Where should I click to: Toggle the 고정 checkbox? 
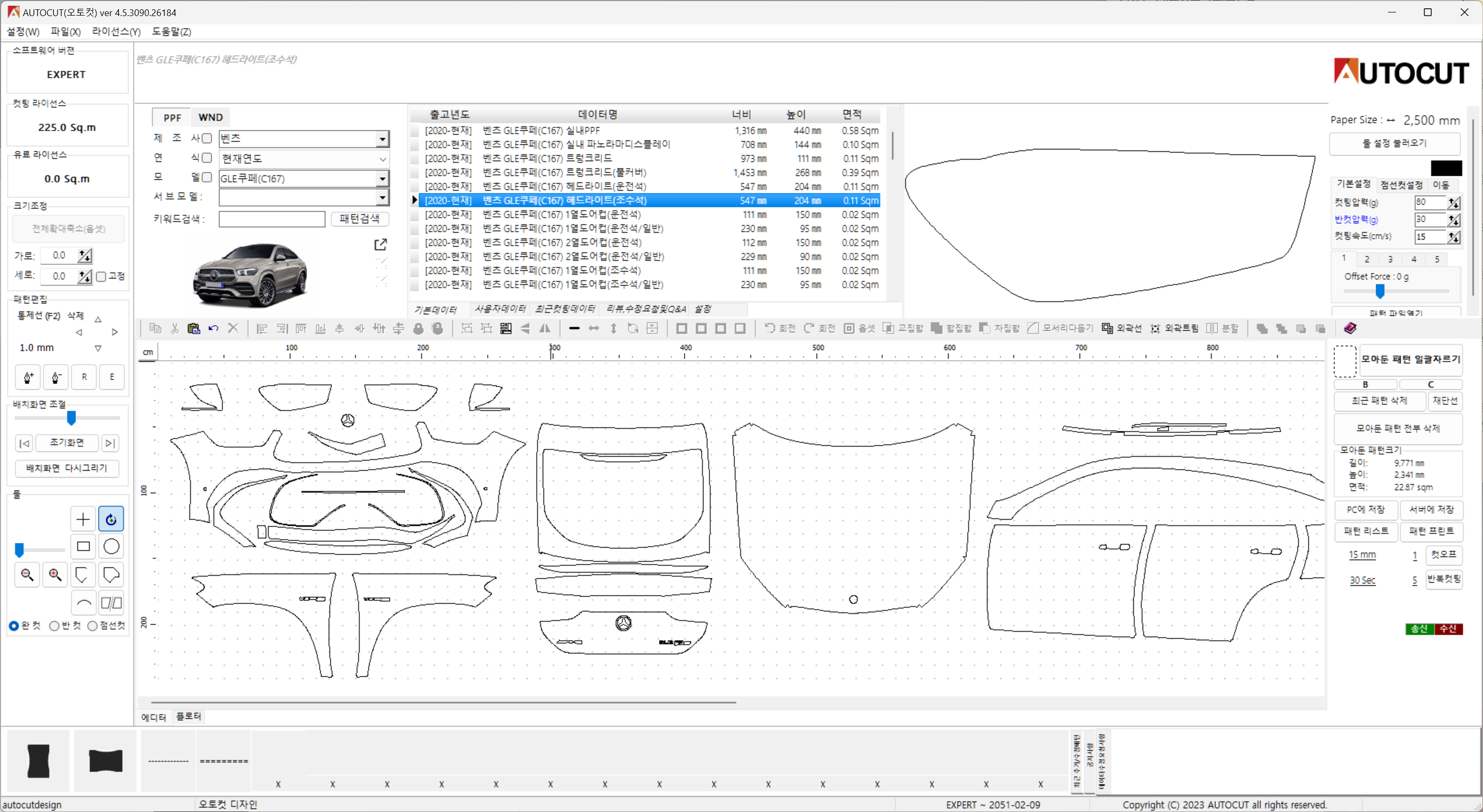point(101,277)
